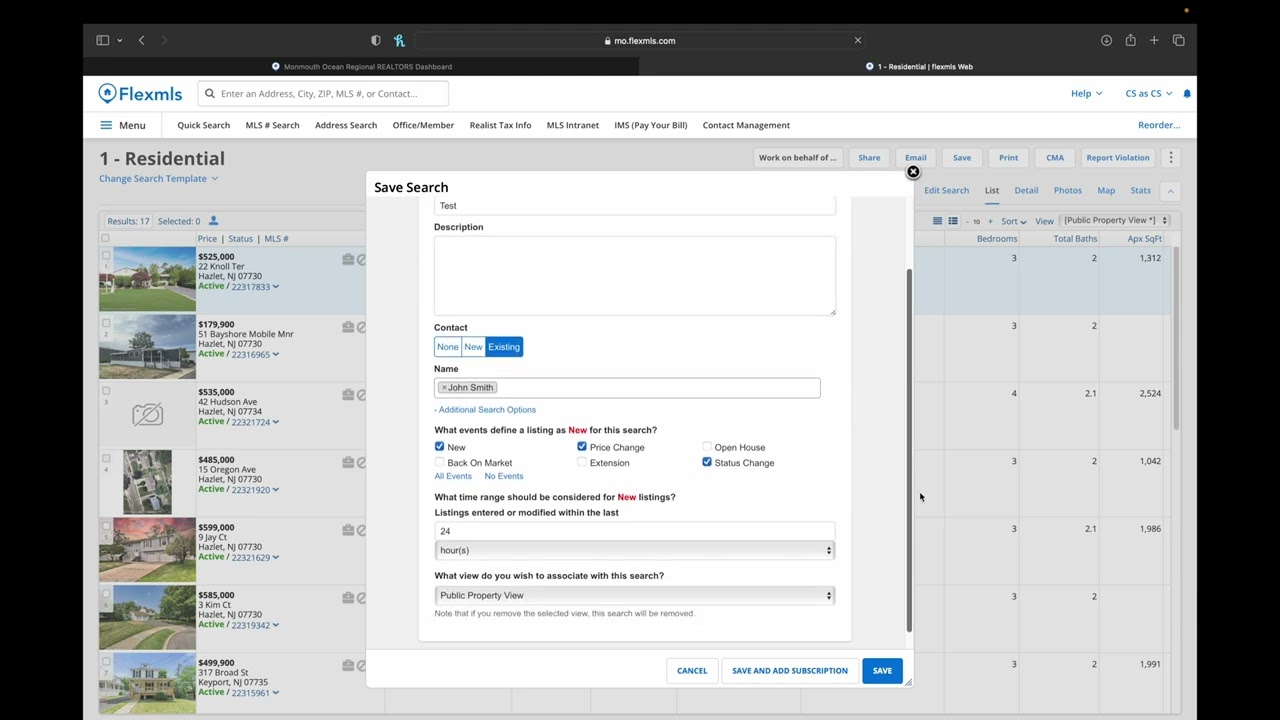Show Safari tab overview

click(1178, 40)
